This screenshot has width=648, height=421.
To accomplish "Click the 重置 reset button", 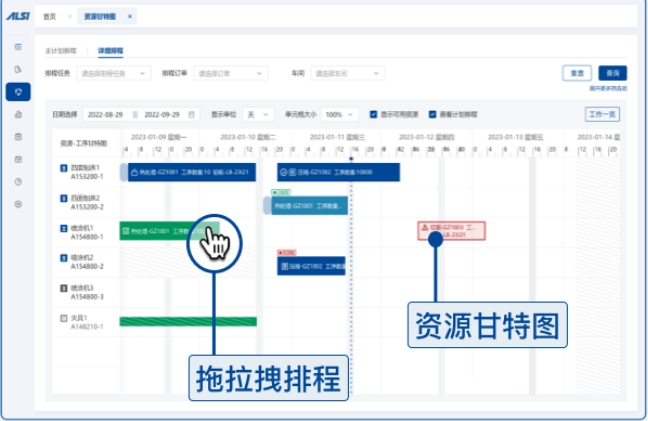I will [577, 73].
